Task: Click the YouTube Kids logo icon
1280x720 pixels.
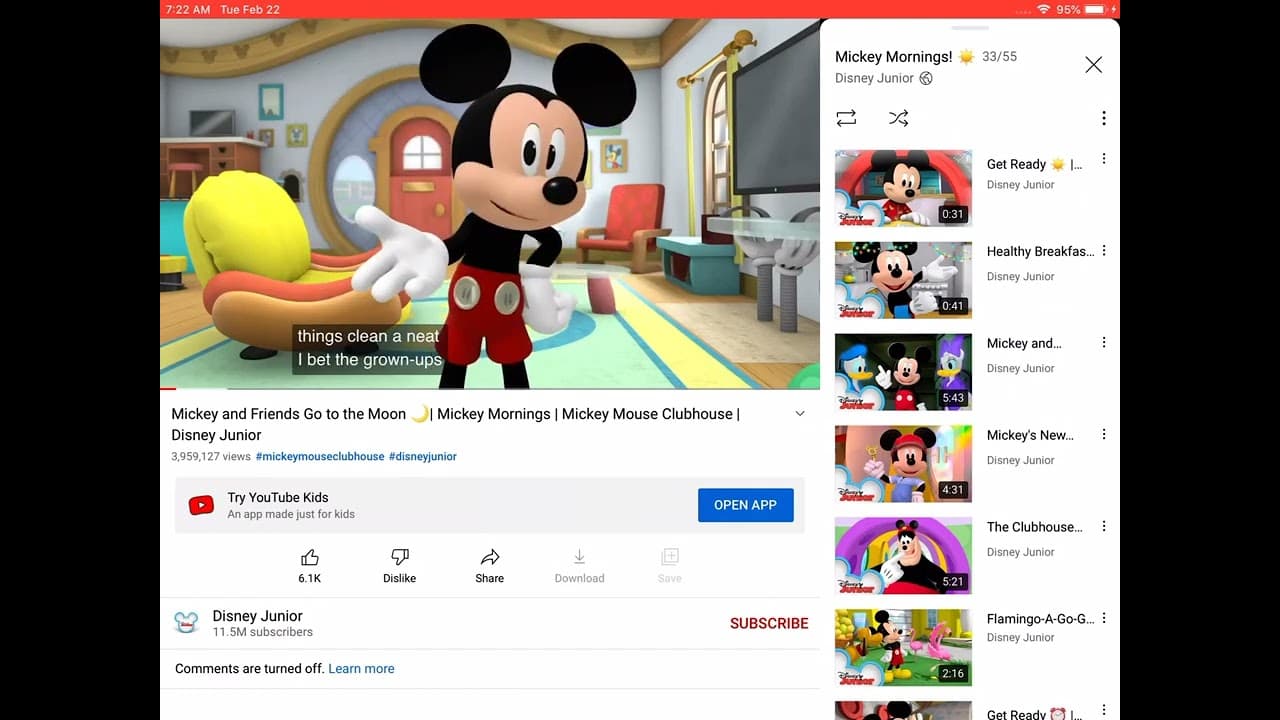Action: (201, 505)
